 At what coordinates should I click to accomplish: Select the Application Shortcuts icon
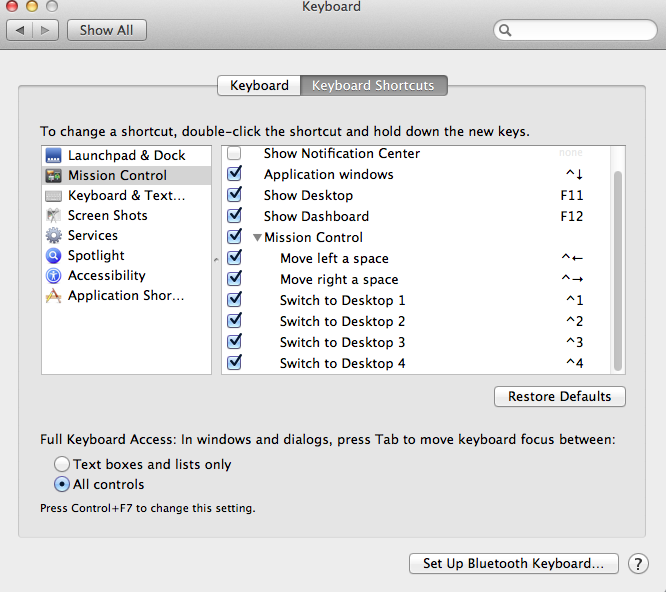coord(53,296)
